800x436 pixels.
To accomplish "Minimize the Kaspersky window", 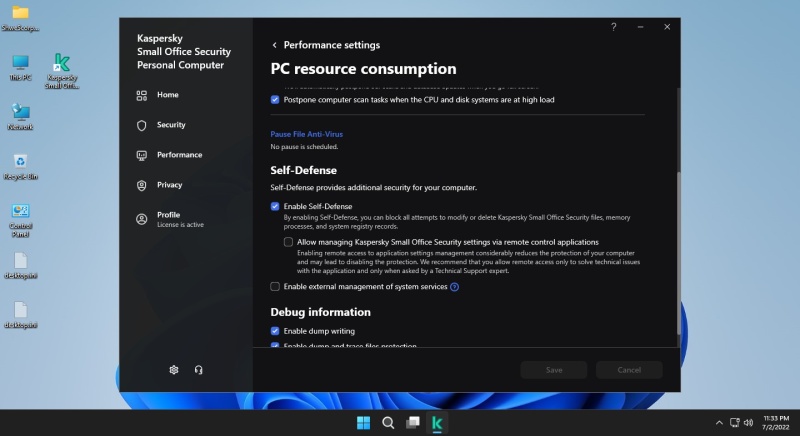I will point(640,27).
